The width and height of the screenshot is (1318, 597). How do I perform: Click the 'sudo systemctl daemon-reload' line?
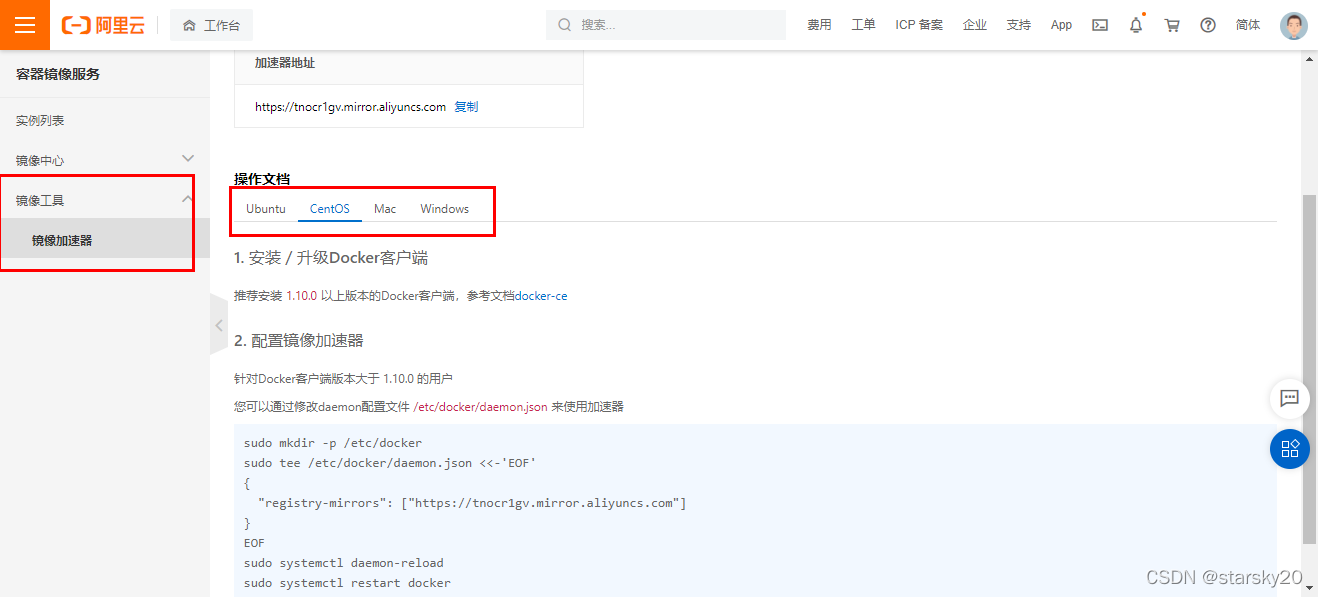click(343, 563)
